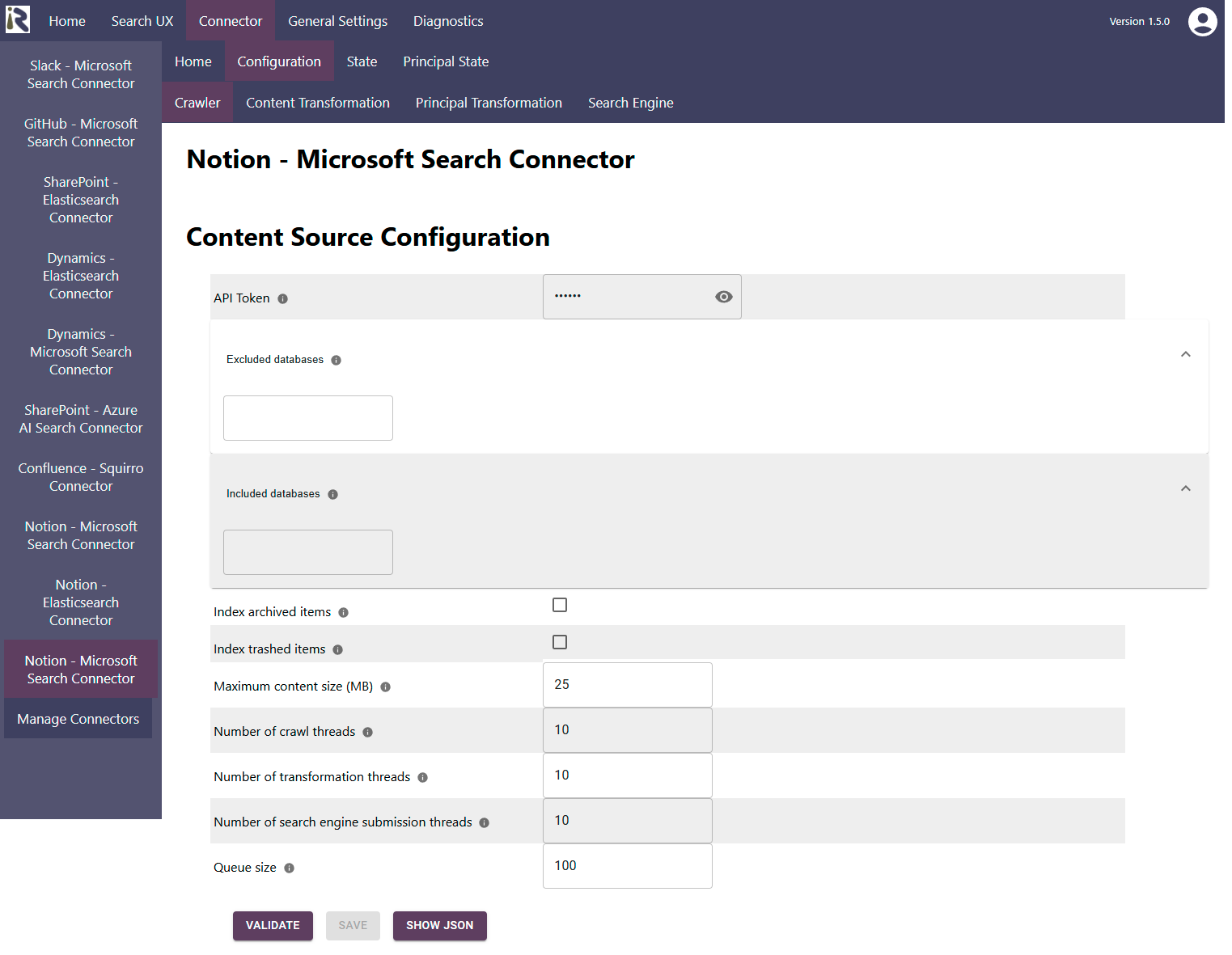Open the user account avatar menu
Screen dimensions: 1232x955
click(1202, 22)
